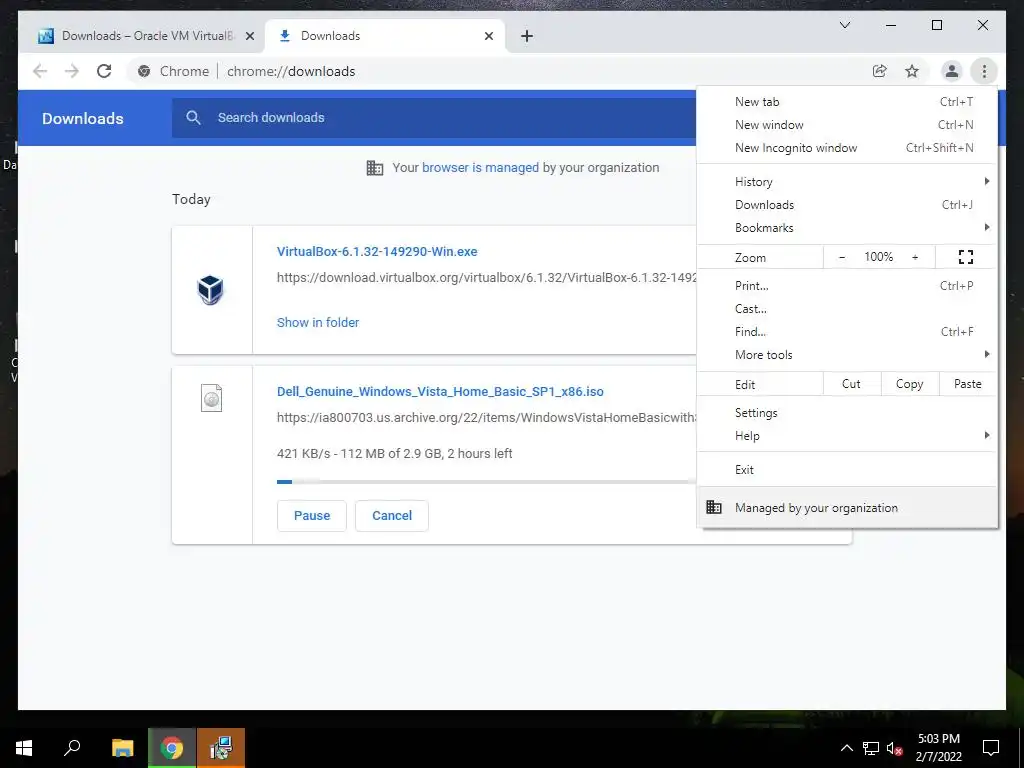Viewport: 1024px width, 768px height.
Task: Open the profile avatar button
Action: [952, 71]
